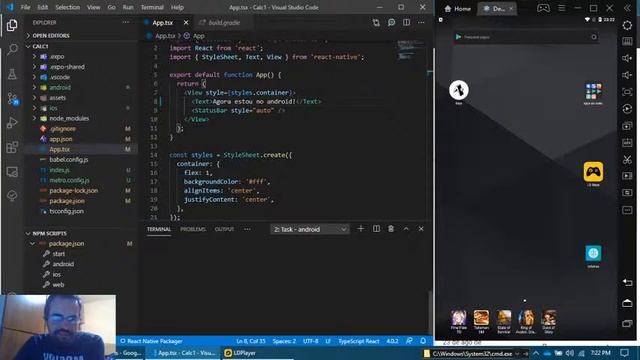640x360 pixels.
Task: Open the Selection menu
Action: click(68, 7)
